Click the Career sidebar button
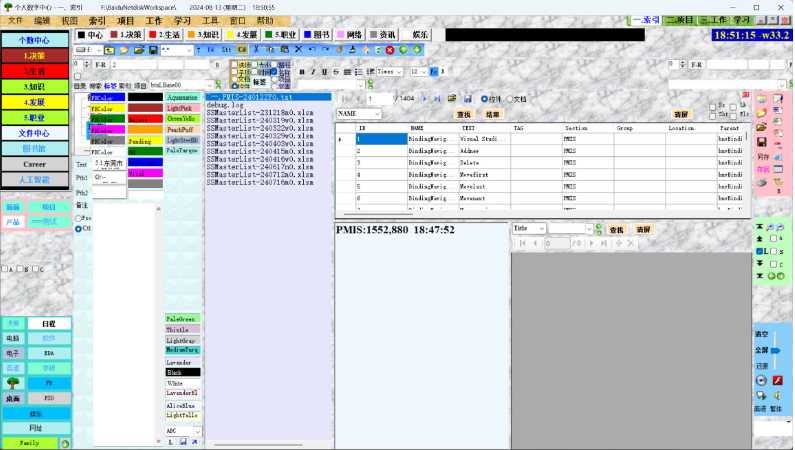 click(34, 164)
